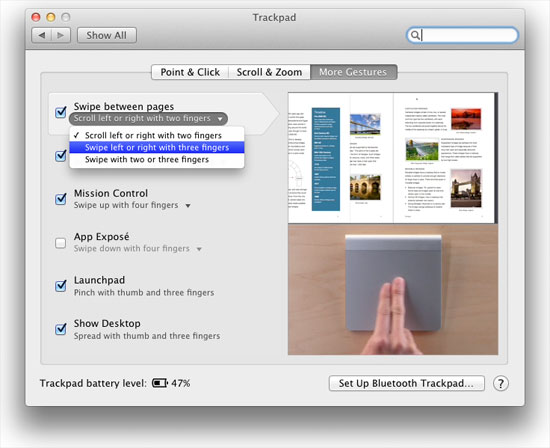Click the trackpad battery level icon
The width and height of the screenshot is (550, 448).
tap(160, 383)
